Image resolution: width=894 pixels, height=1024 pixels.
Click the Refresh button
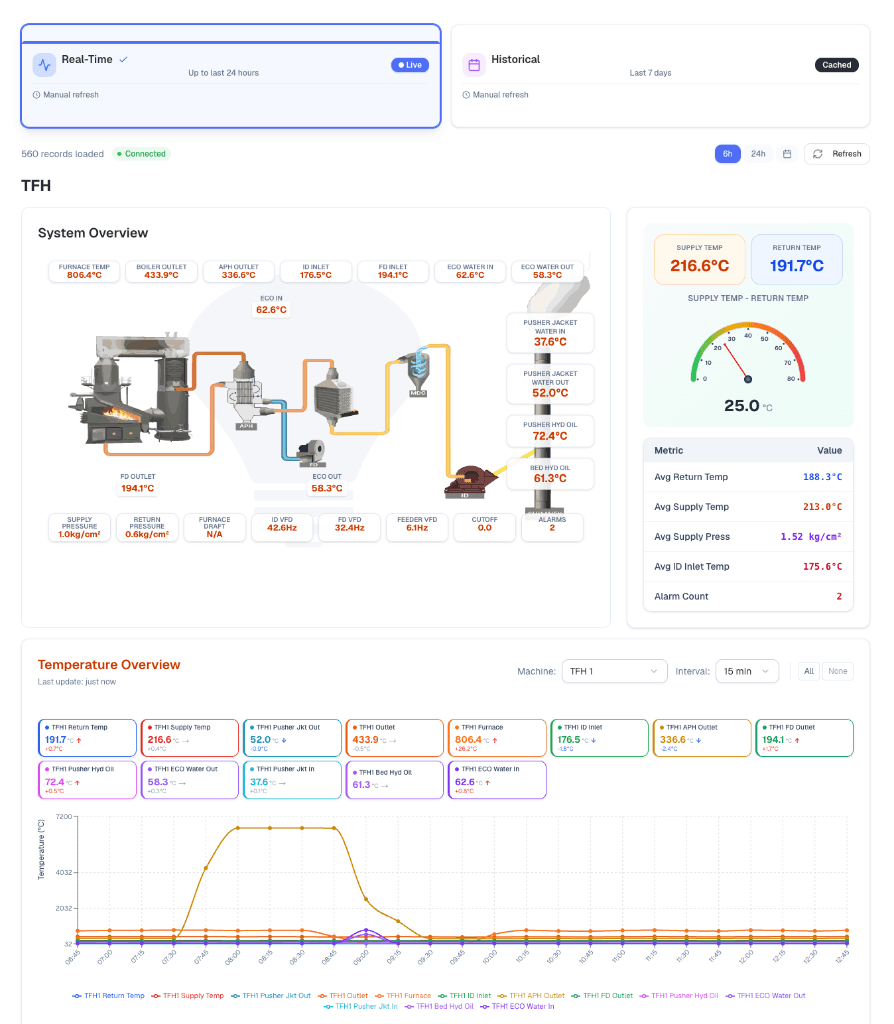(837, 154)
